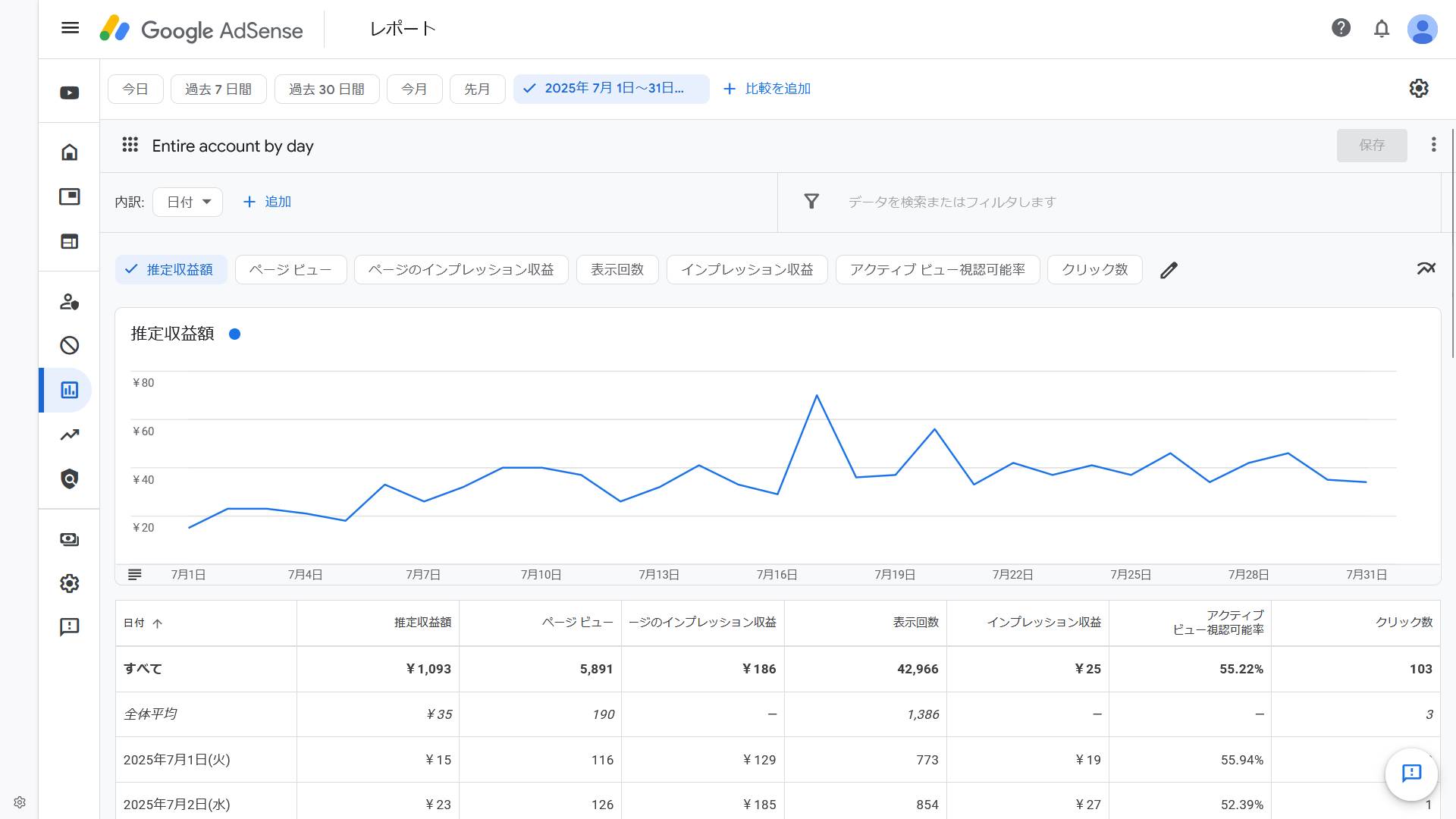Image resolution: width=1456 pixels, height=819 pixels.
Task: Select the 過去 30 日間 date tab
Action: coord(326,89)
